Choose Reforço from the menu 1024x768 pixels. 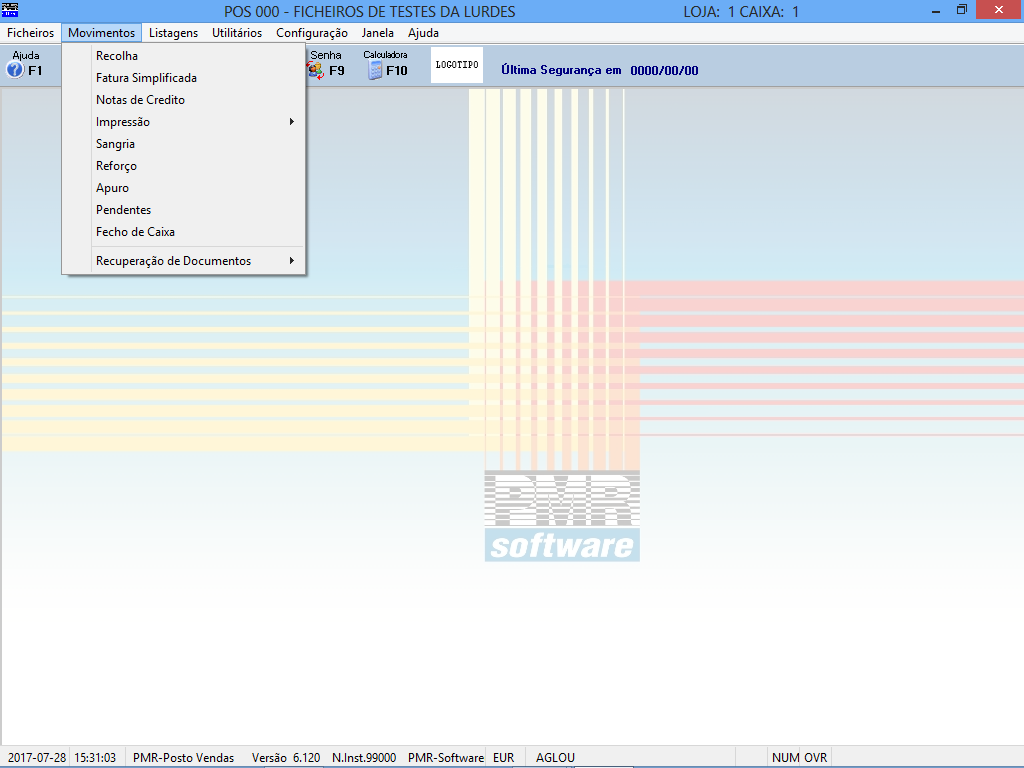point(116,166)
